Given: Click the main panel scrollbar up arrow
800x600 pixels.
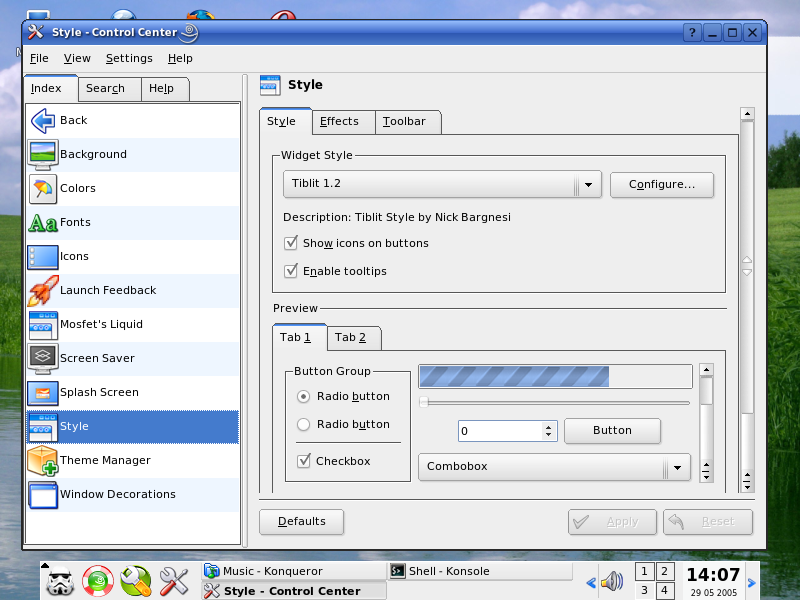Looking at the screenshot, I should pos(747,114).
